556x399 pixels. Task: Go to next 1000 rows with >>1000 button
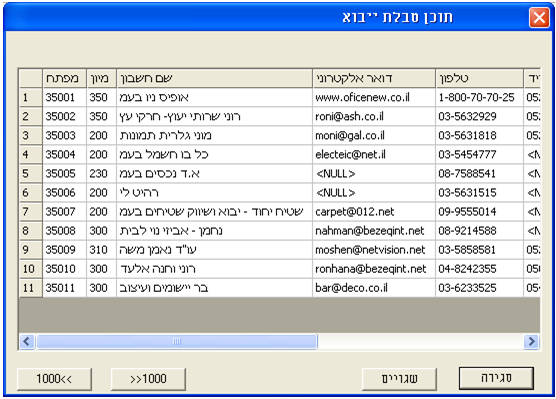[x=148, y=379]
